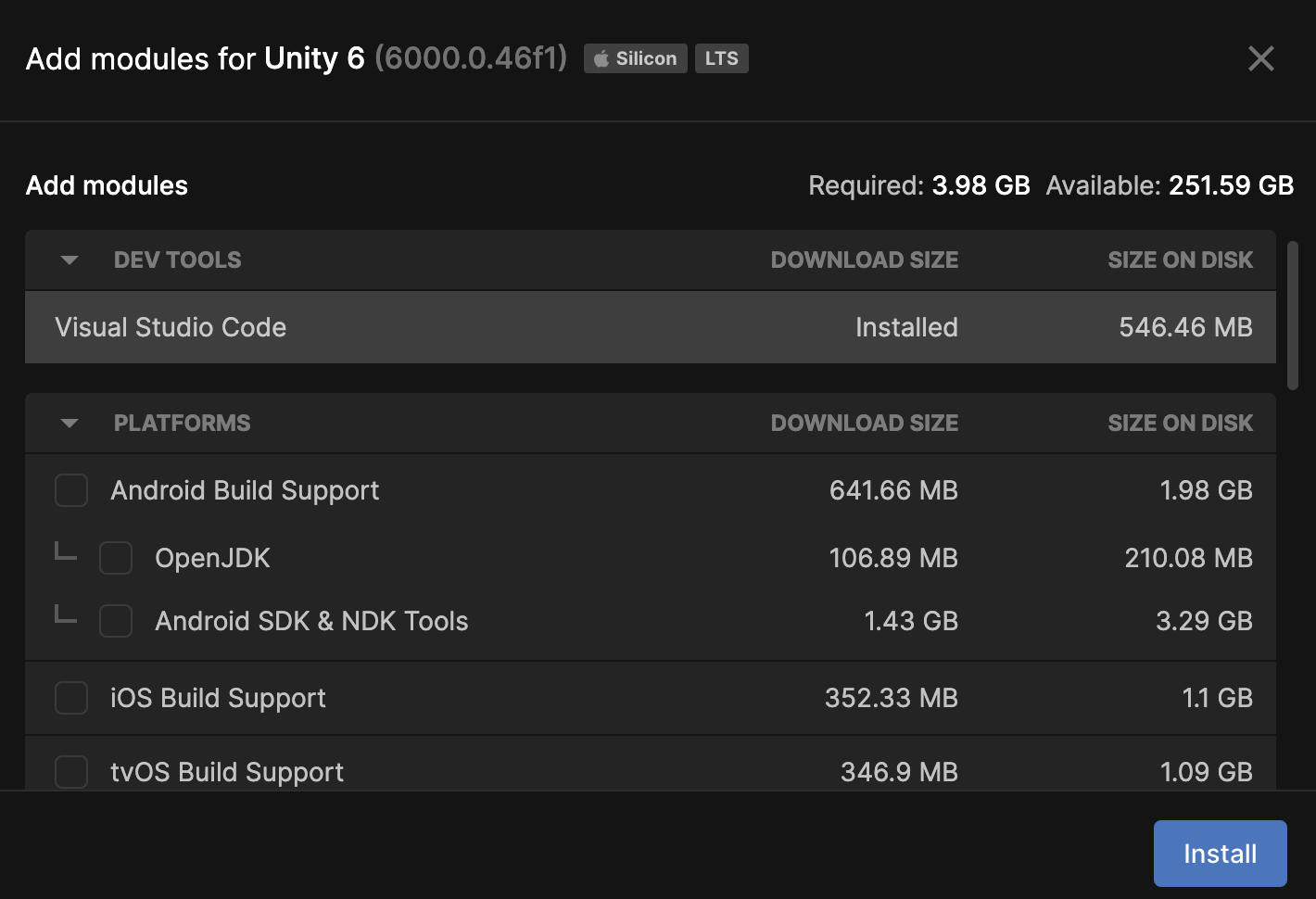Viewport: 1316px width, 899px height.
Task: Click the 546.46 MB disk size
Action: point(1185,327)
